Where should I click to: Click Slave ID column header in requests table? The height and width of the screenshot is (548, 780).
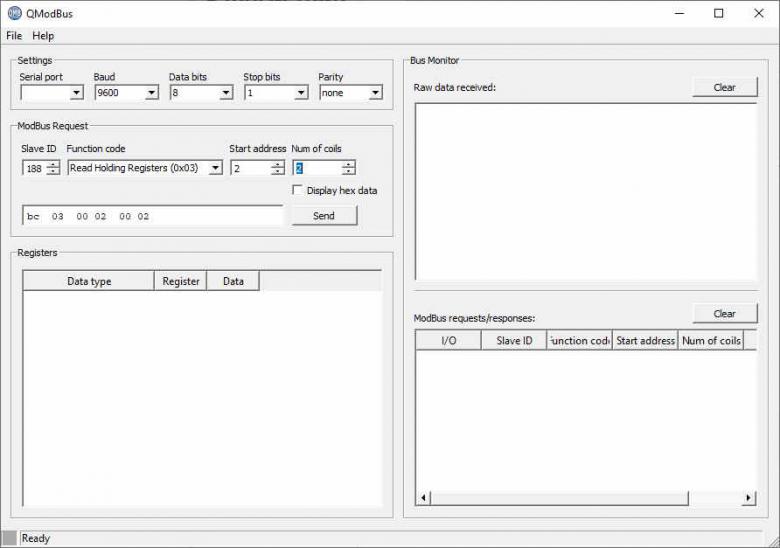coord(514,341)
